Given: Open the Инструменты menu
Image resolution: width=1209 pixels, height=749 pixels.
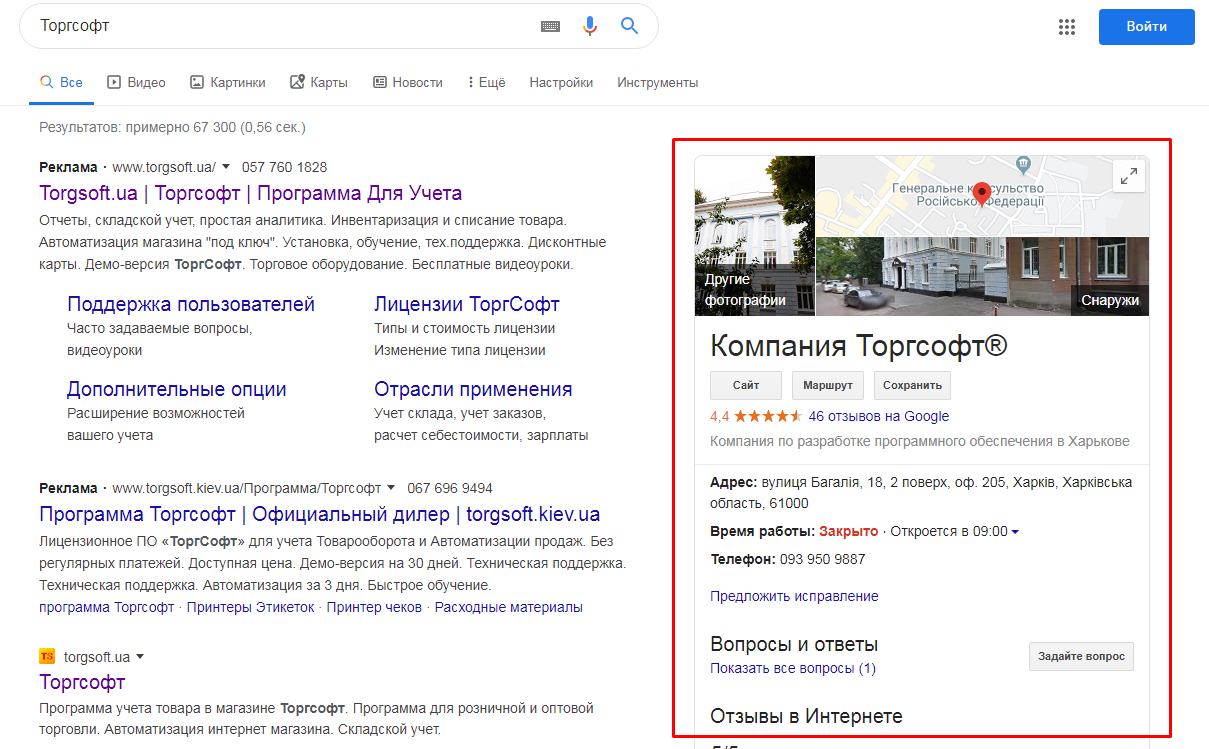Looking at the screenshot, I should [x=657, y=83].
